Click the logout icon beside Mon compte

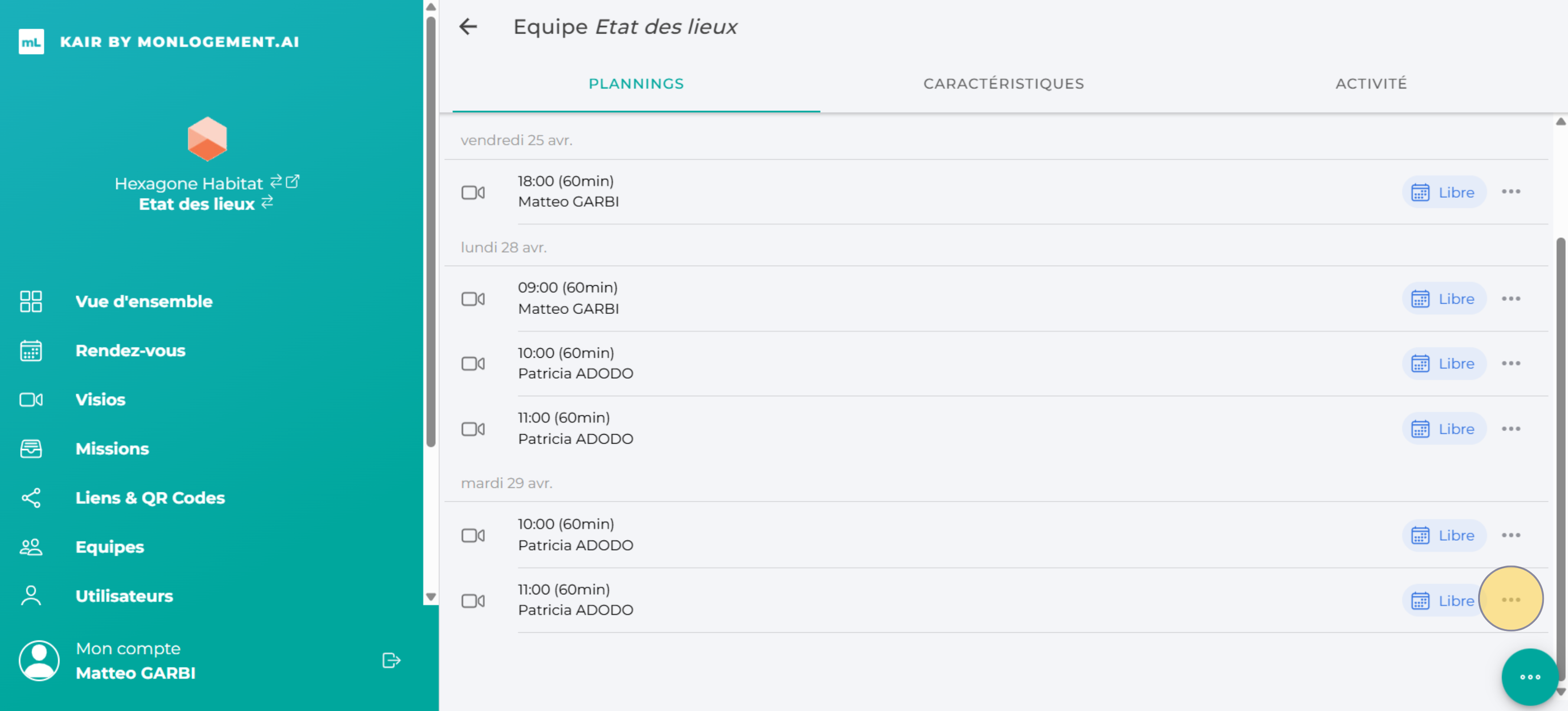tap(391, 660)
